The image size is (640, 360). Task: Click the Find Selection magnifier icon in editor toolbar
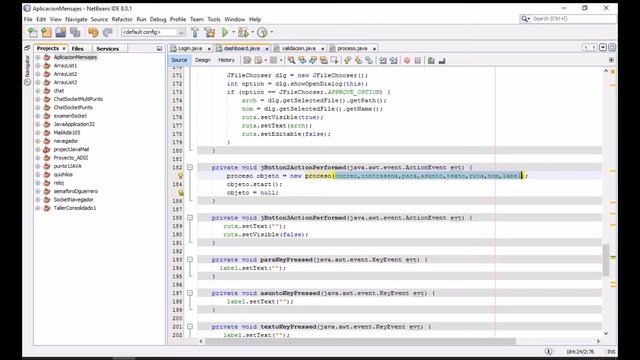(x=291, y=60)
